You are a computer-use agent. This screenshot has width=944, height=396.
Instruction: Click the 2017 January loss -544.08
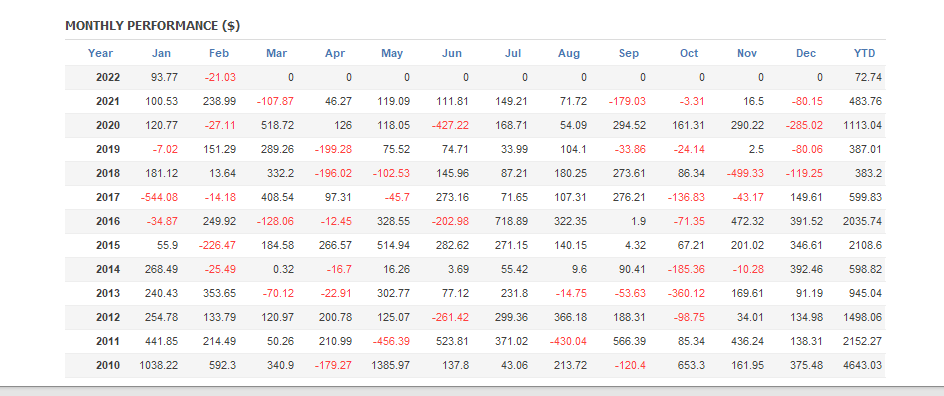point(159,197)
